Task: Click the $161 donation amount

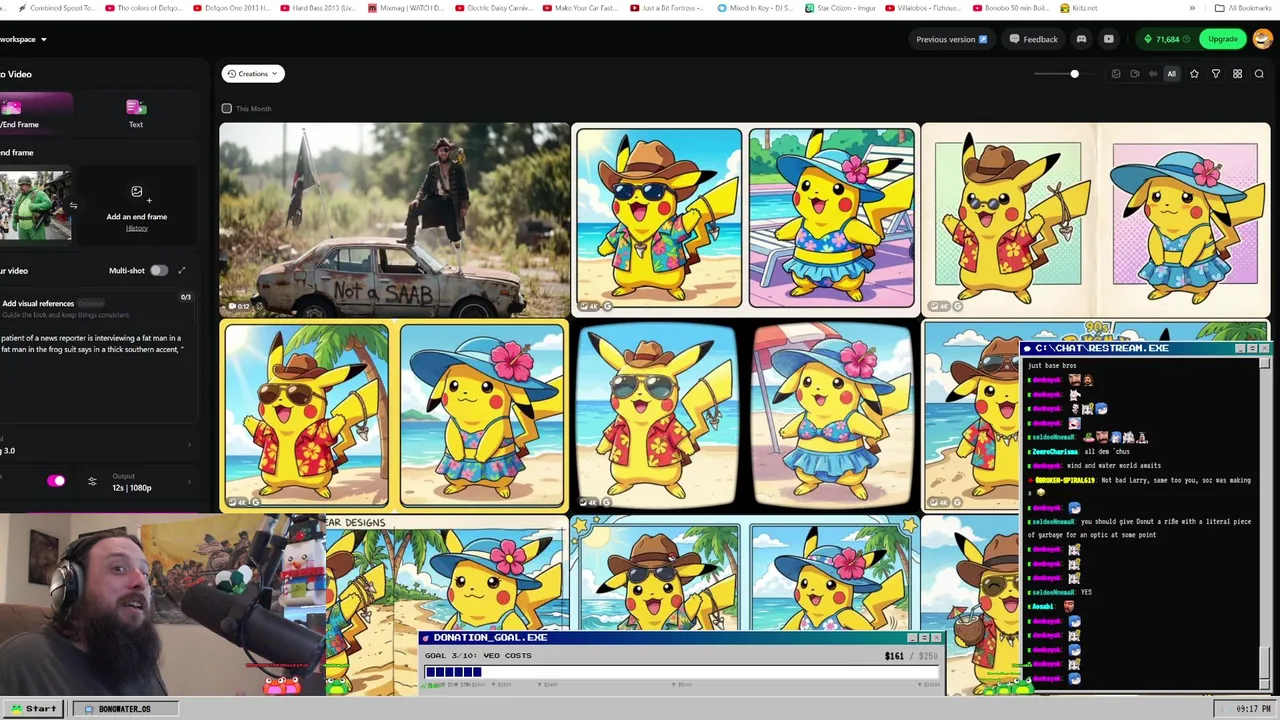Action: coord(893,656)
